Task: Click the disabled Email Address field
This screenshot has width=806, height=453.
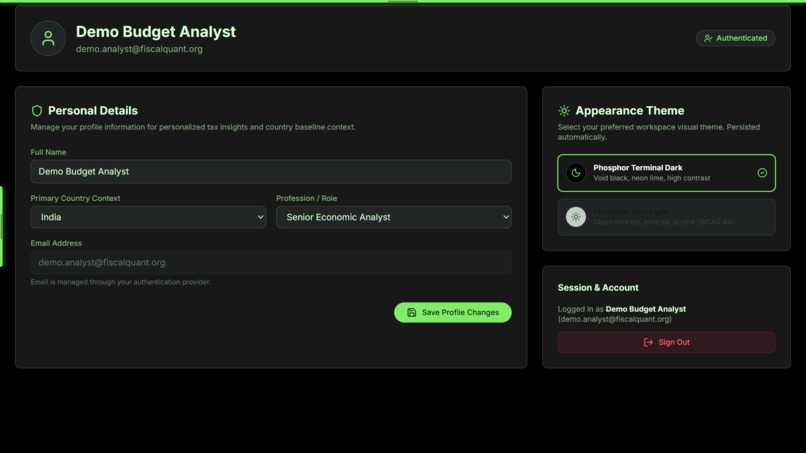Action: (271, 262)
